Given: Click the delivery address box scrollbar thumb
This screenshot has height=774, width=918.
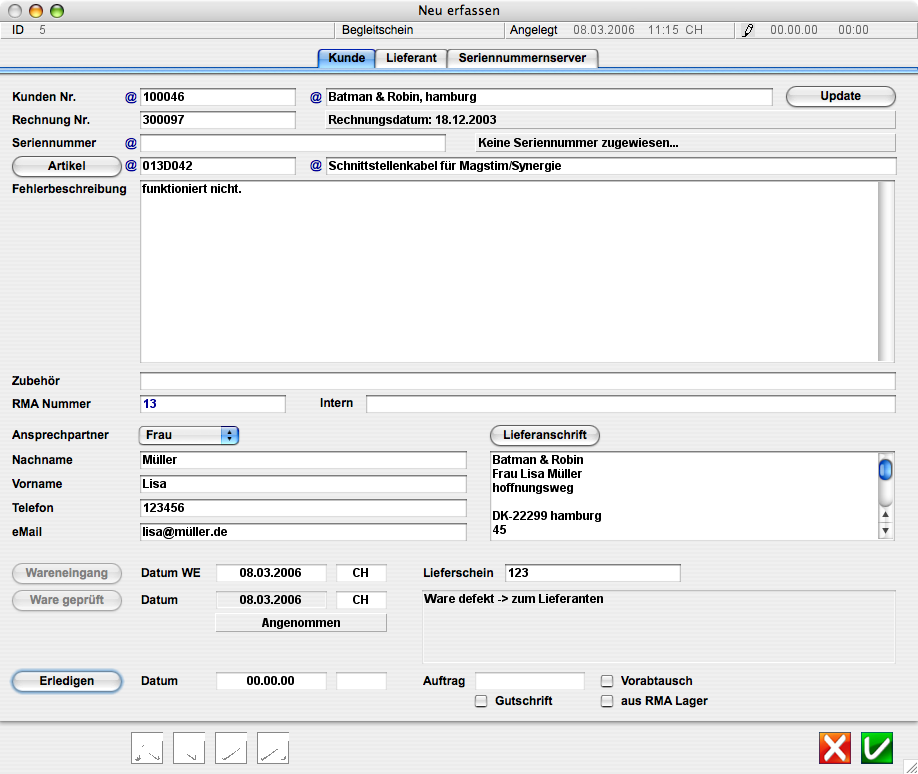Looking at the screenshot, I should 885,469.
